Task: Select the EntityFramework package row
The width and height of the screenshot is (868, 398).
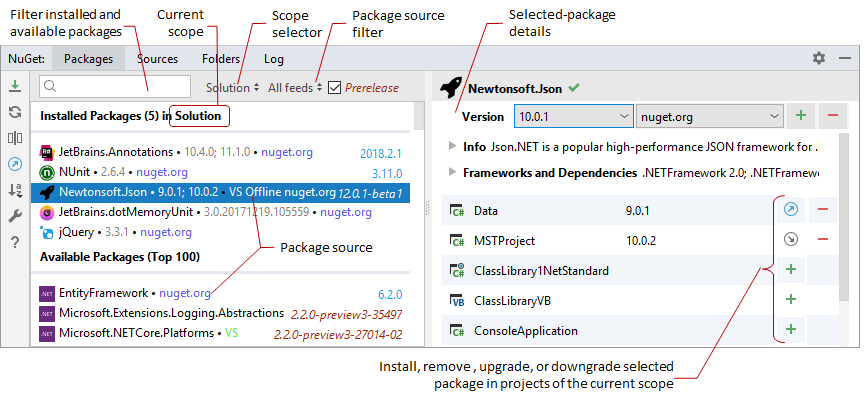Action: (x=221, y=293)
